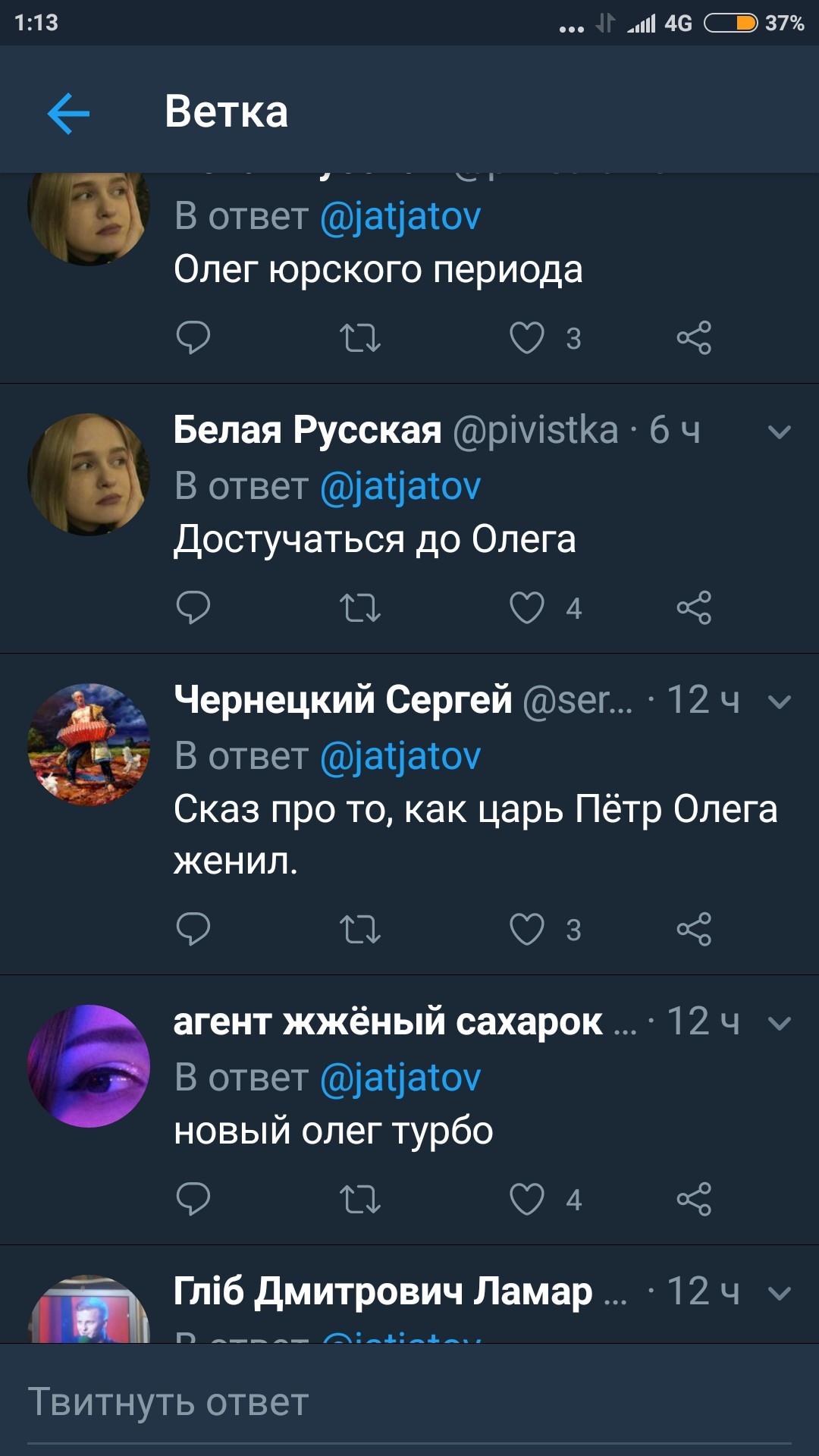
Task: Share Чернецкий Сергей's tweet
Action: (x=694, y=929)
